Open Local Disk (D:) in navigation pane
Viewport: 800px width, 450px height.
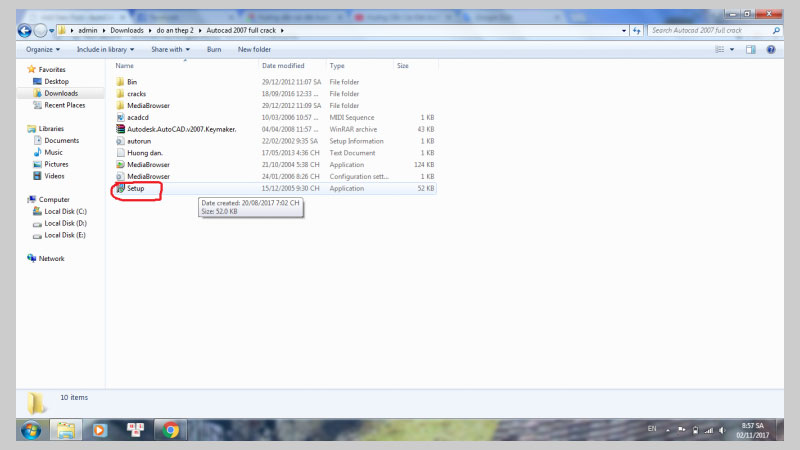click(65, 223)
